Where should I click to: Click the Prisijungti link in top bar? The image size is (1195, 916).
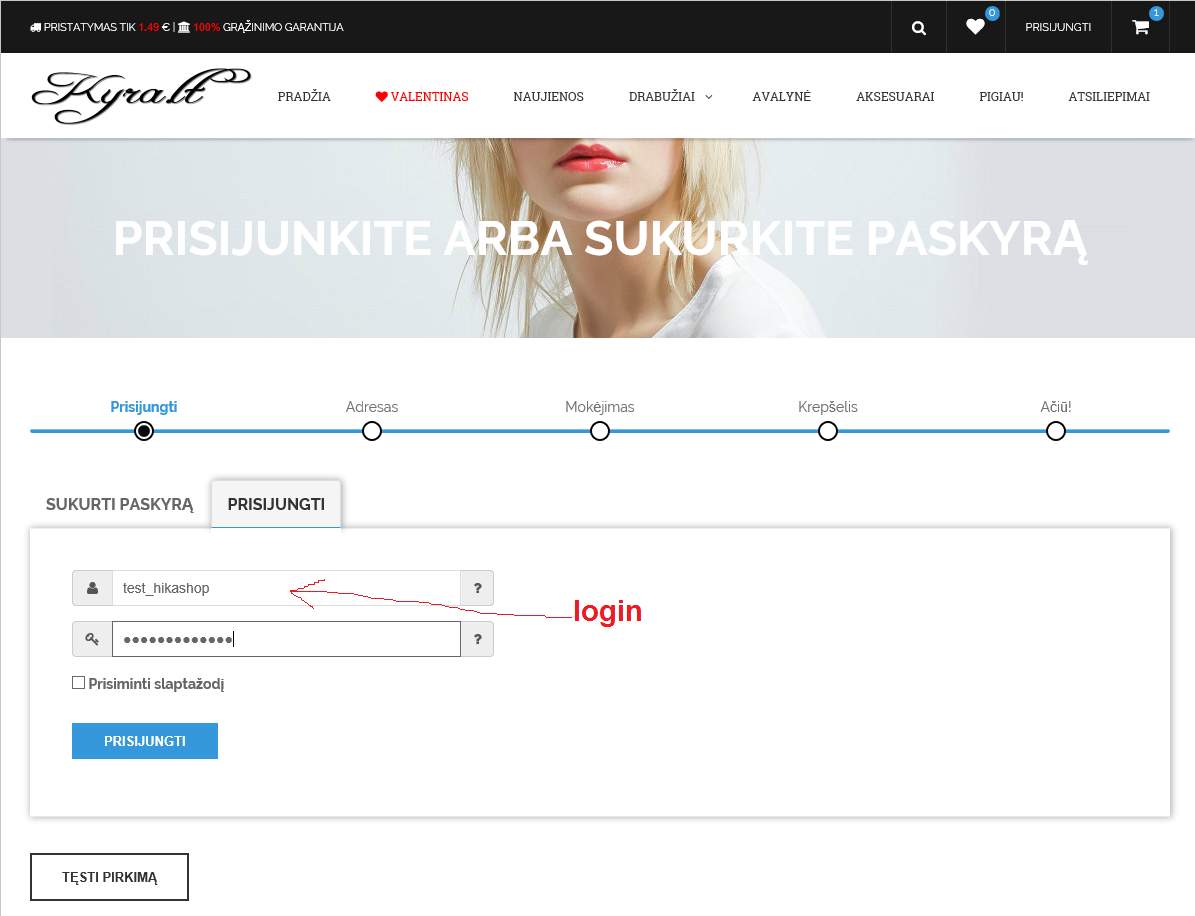tap(1058, 27)
